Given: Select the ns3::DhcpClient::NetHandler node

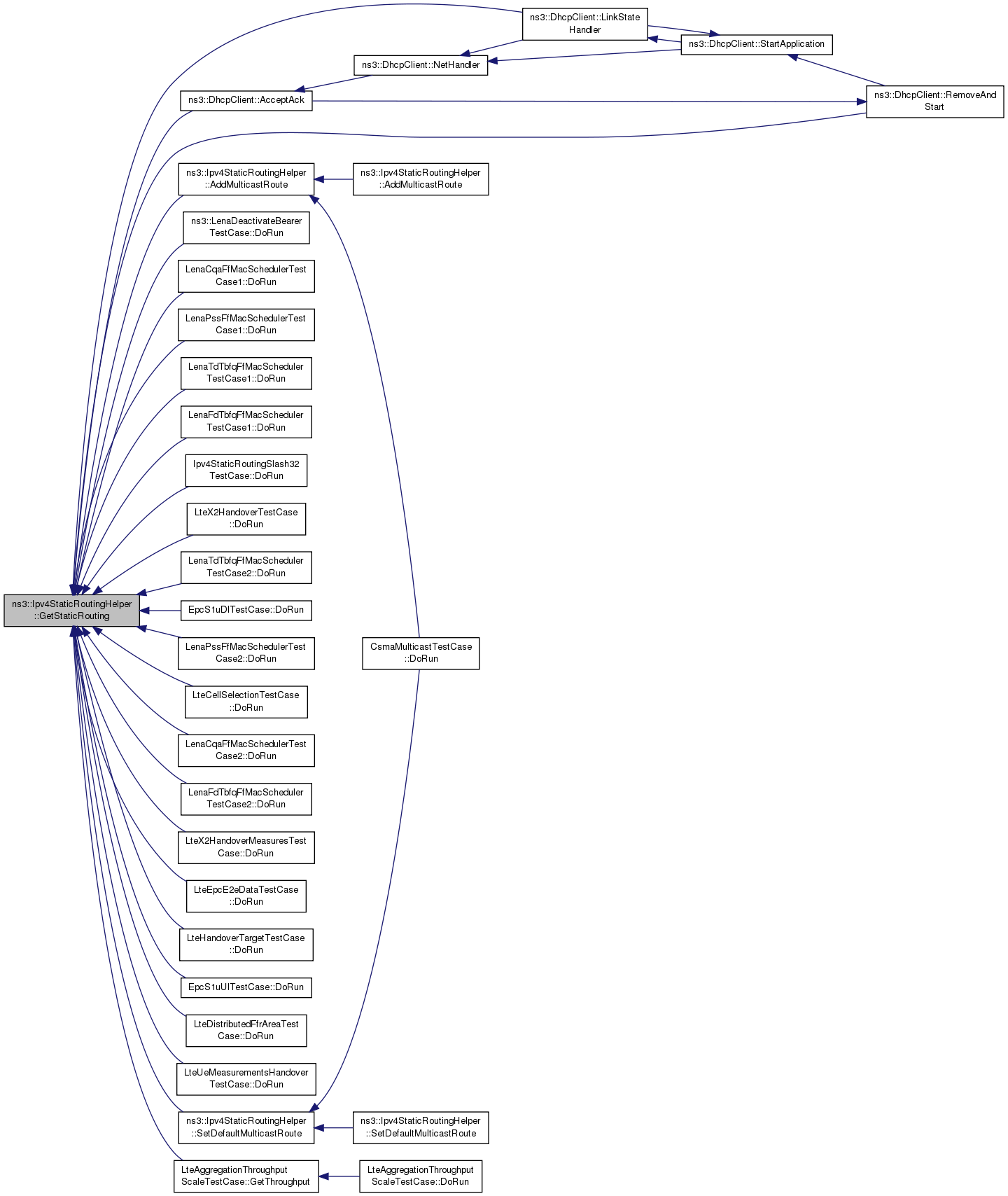Looking at the screenshot, I should [420, 65].
